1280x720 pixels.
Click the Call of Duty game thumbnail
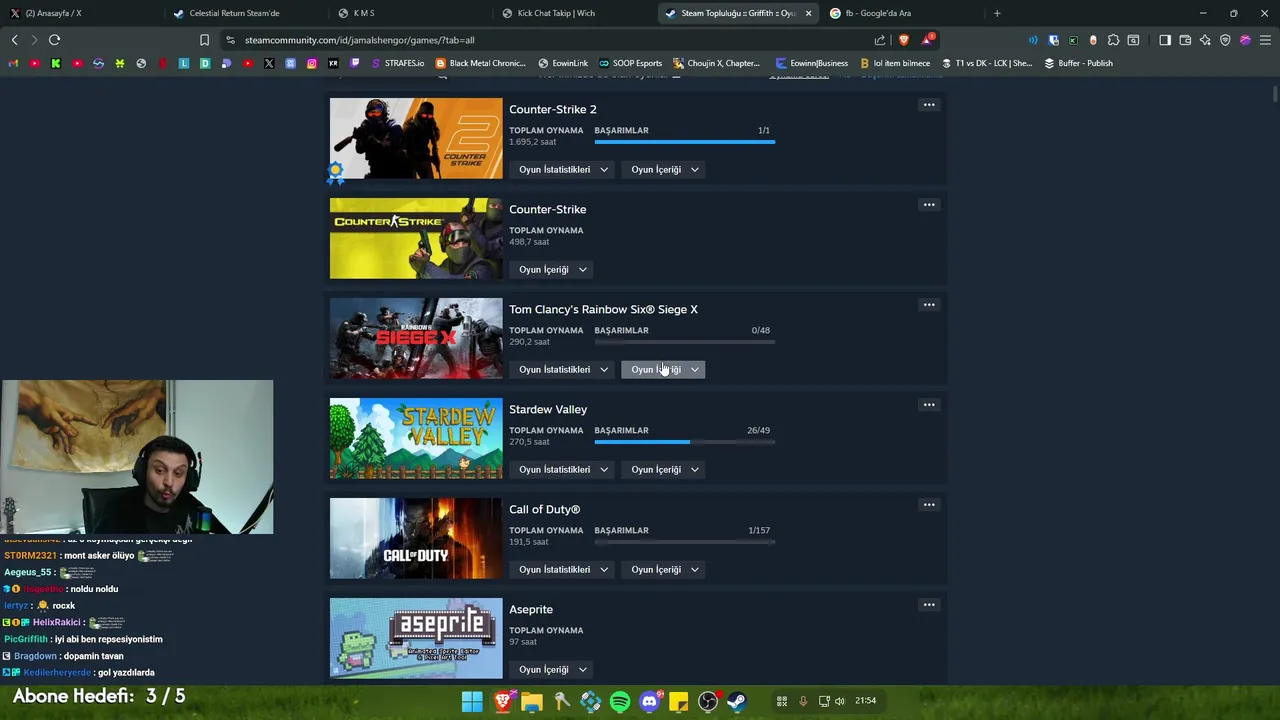pos(416,538)
